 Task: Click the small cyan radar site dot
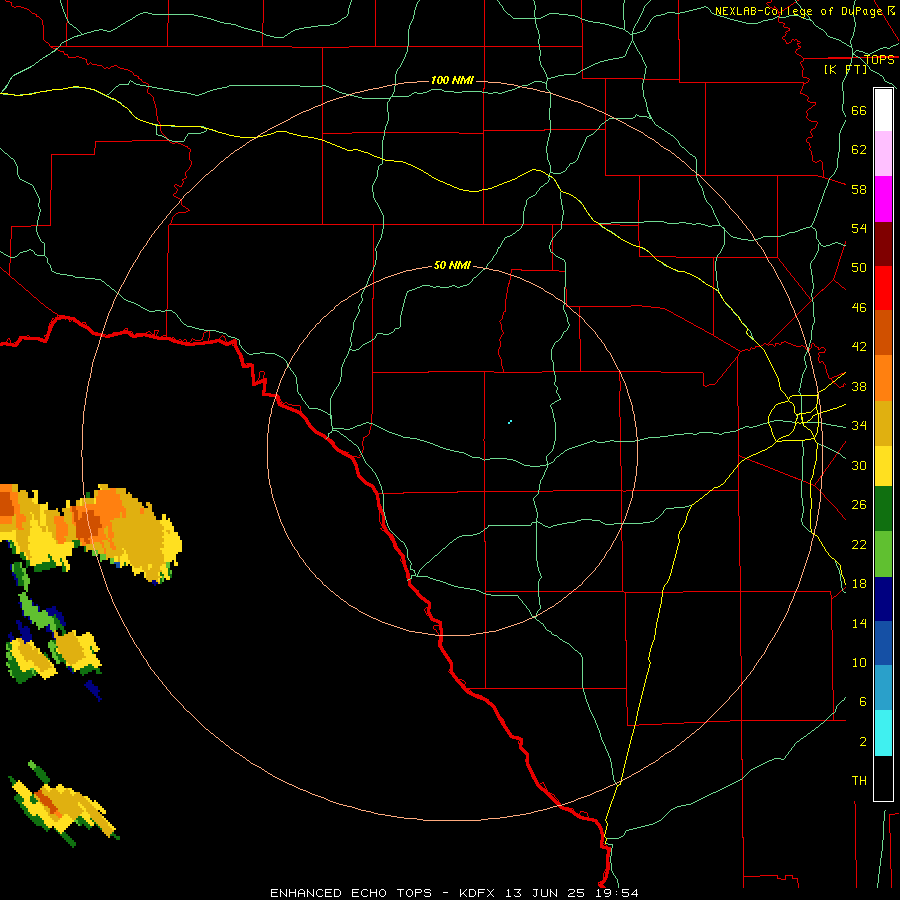click(510, 422)
